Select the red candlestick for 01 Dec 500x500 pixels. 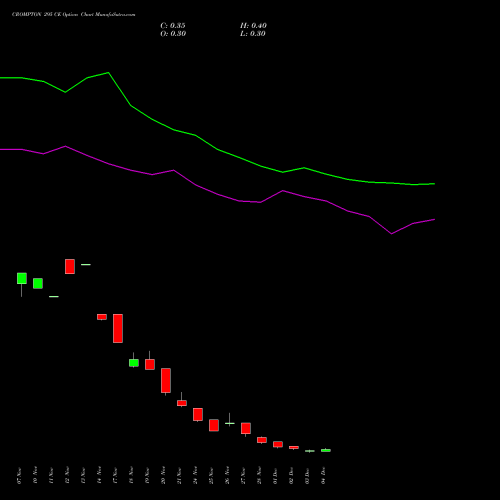(x=278, y=444)
